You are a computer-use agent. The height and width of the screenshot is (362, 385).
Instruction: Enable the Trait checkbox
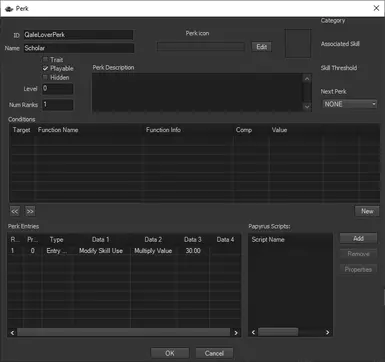point(46,60)
